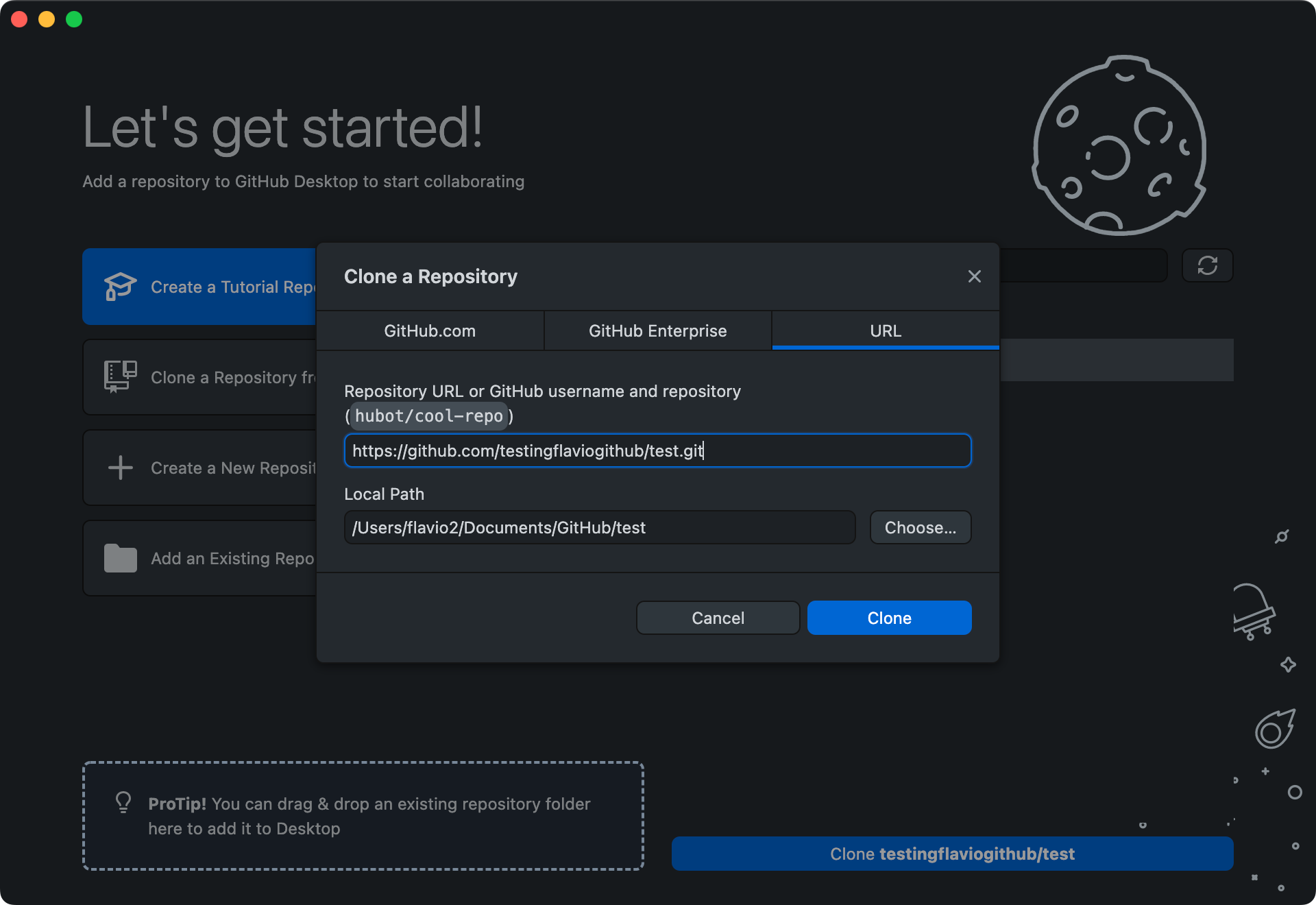
Task: Close the Clone a Repository dialog
Action: pos(974,276)
